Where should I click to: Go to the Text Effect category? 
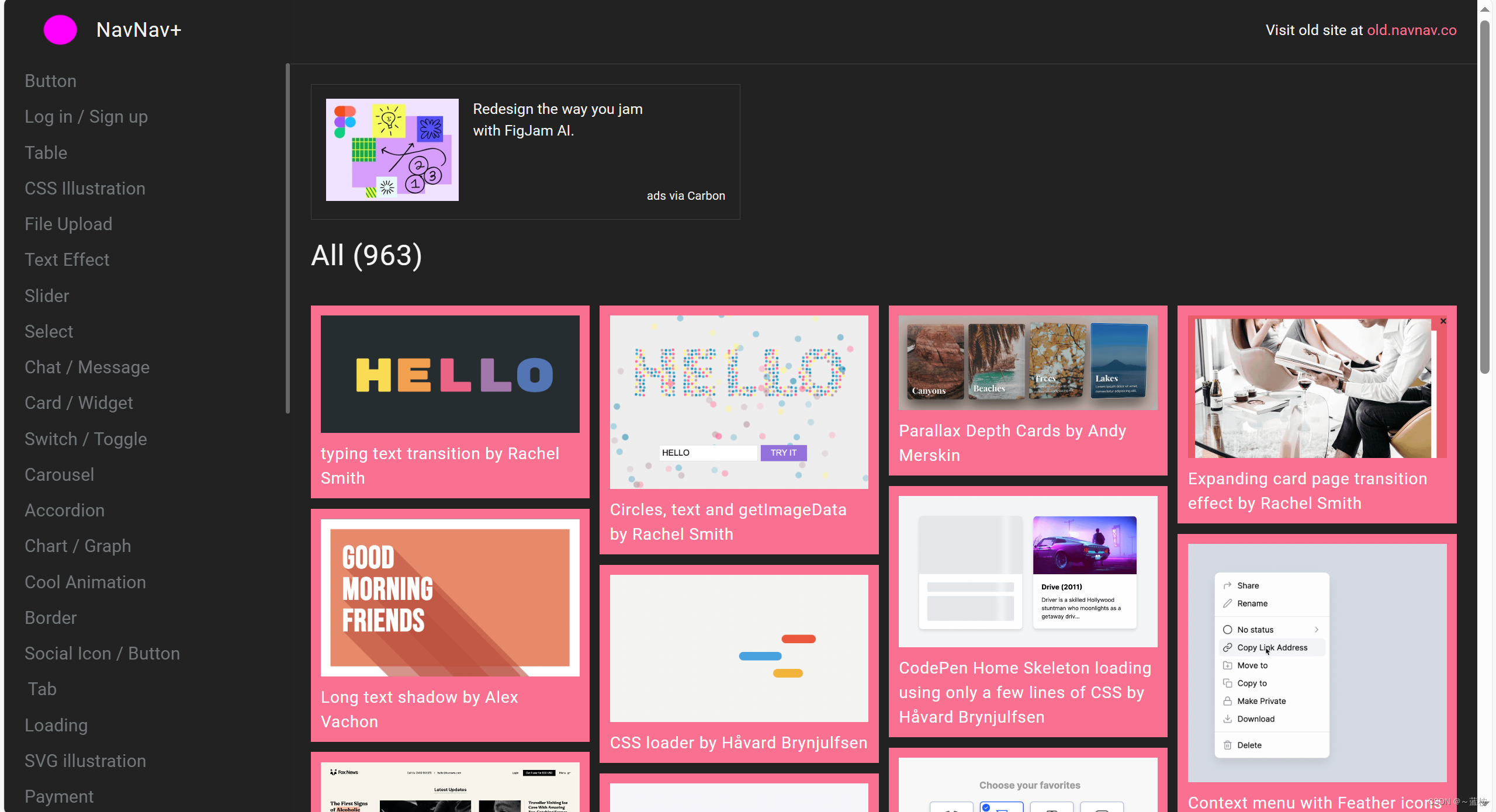(x=67, y=259)
